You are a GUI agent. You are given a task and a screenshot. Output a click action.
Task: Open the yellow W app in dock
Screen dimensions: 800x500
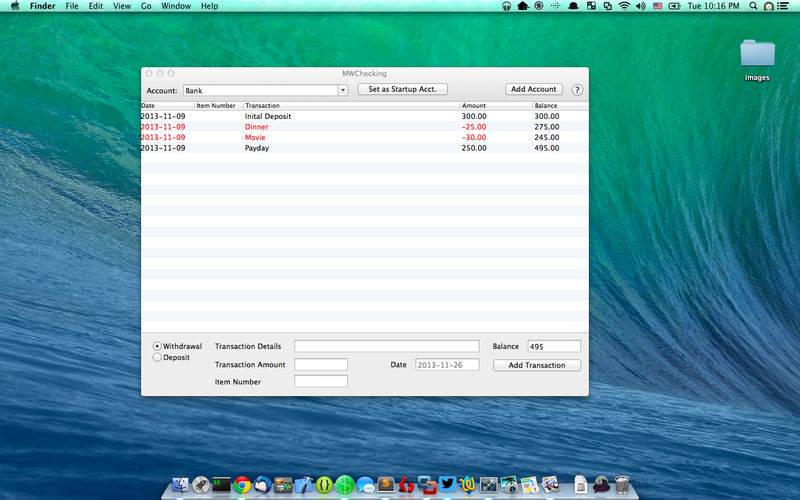pyautogui.click(x=468, y=485)
